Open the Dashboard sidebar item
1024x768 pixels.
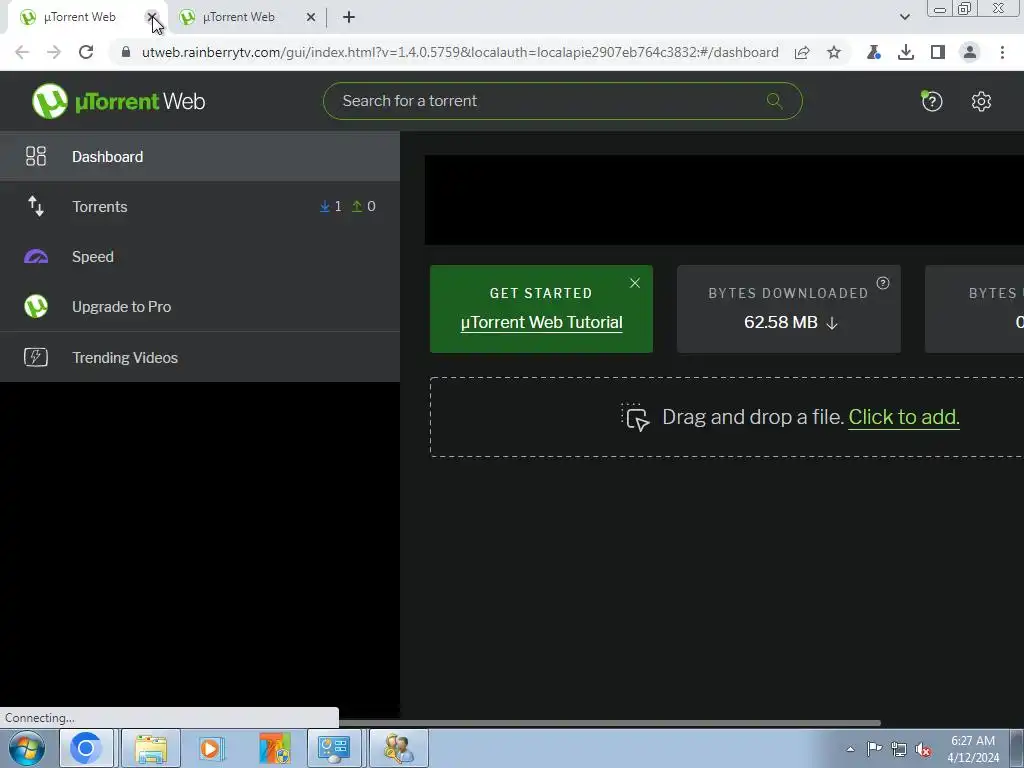199,157
